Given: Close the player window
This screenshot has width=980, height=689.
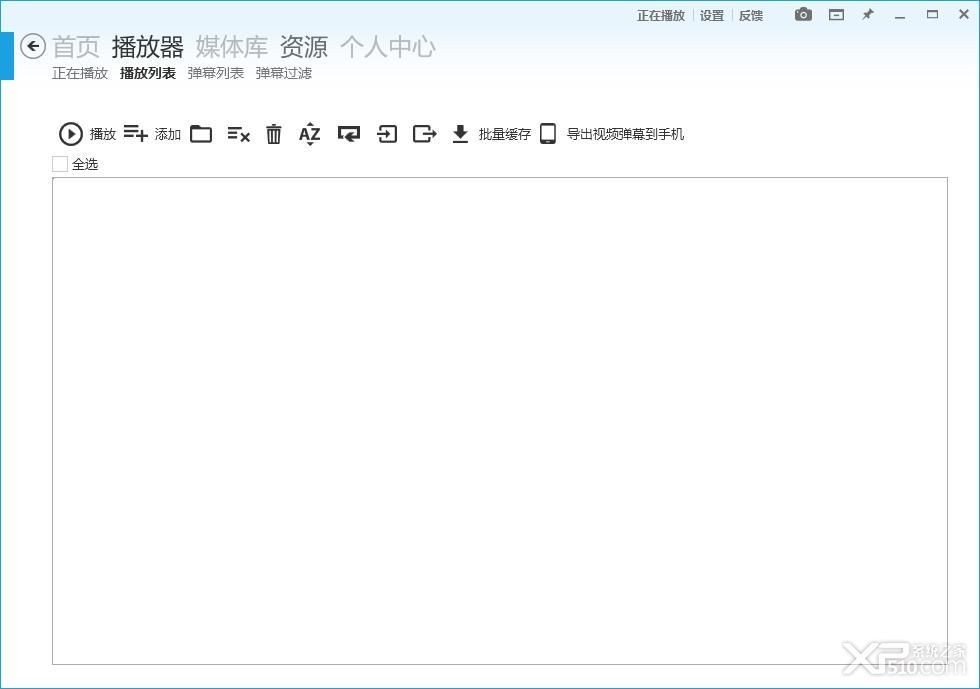Looking at the screenshot, I should point(964,14).
